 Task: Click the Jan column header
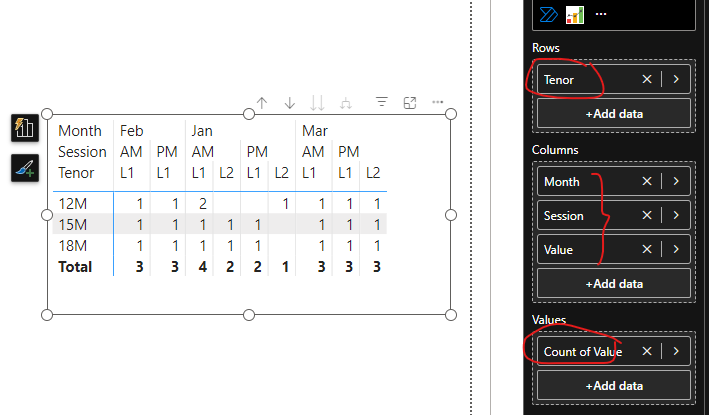coord(202,131)
